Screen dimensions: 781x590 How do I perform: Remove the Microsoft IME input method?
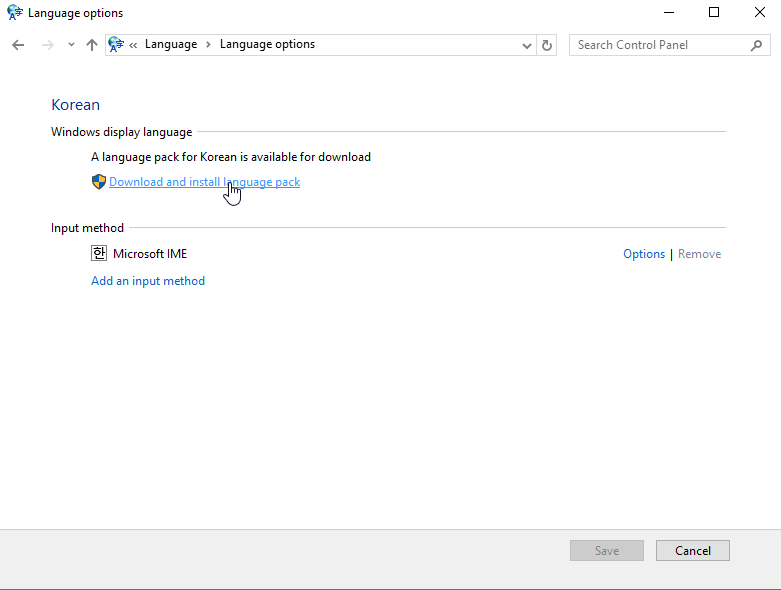pyautogui.click(x=699, y=254)
